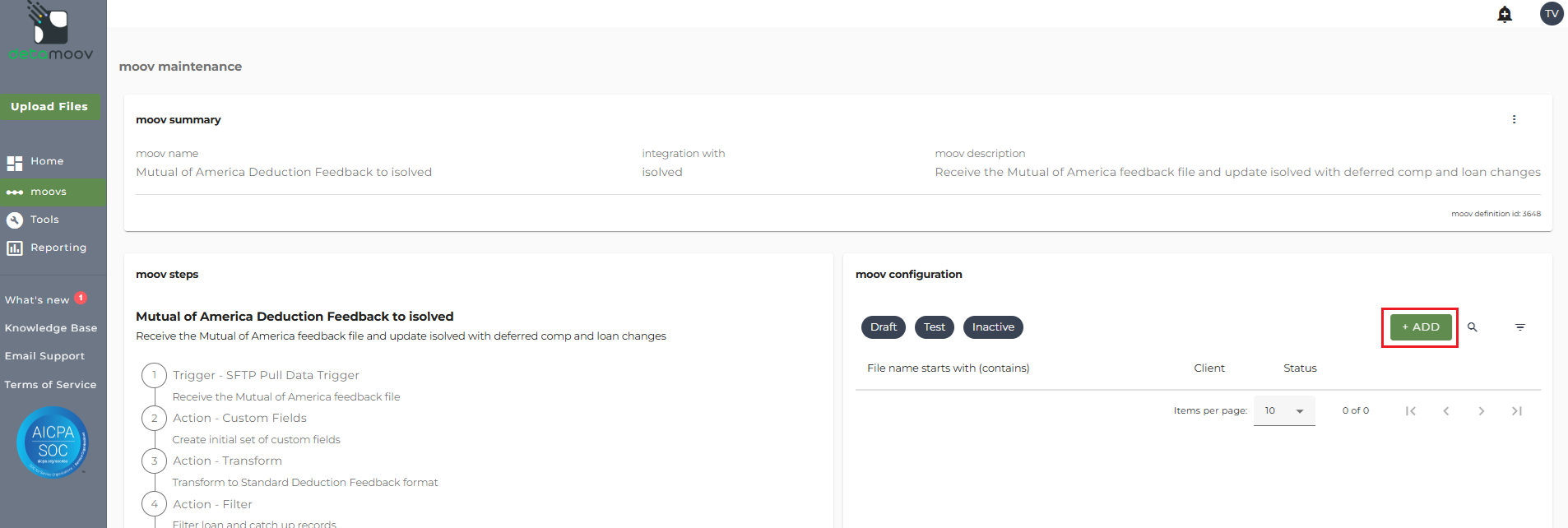Viewport: 1568px width, 528px height.
Task: Click the moovs dots icon
Action: [15, 192]
